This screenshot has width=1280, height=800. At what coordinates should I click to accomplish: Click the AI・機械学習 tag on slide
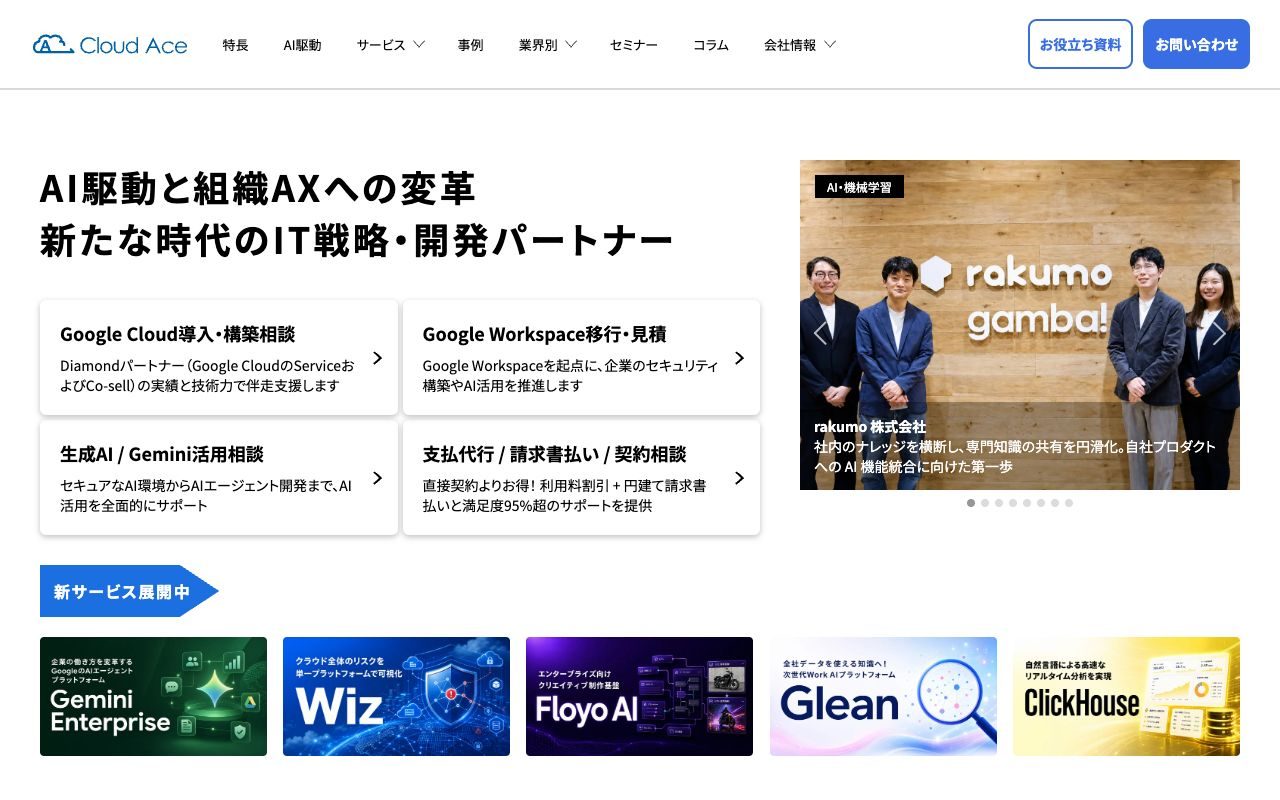coord(859,187)
